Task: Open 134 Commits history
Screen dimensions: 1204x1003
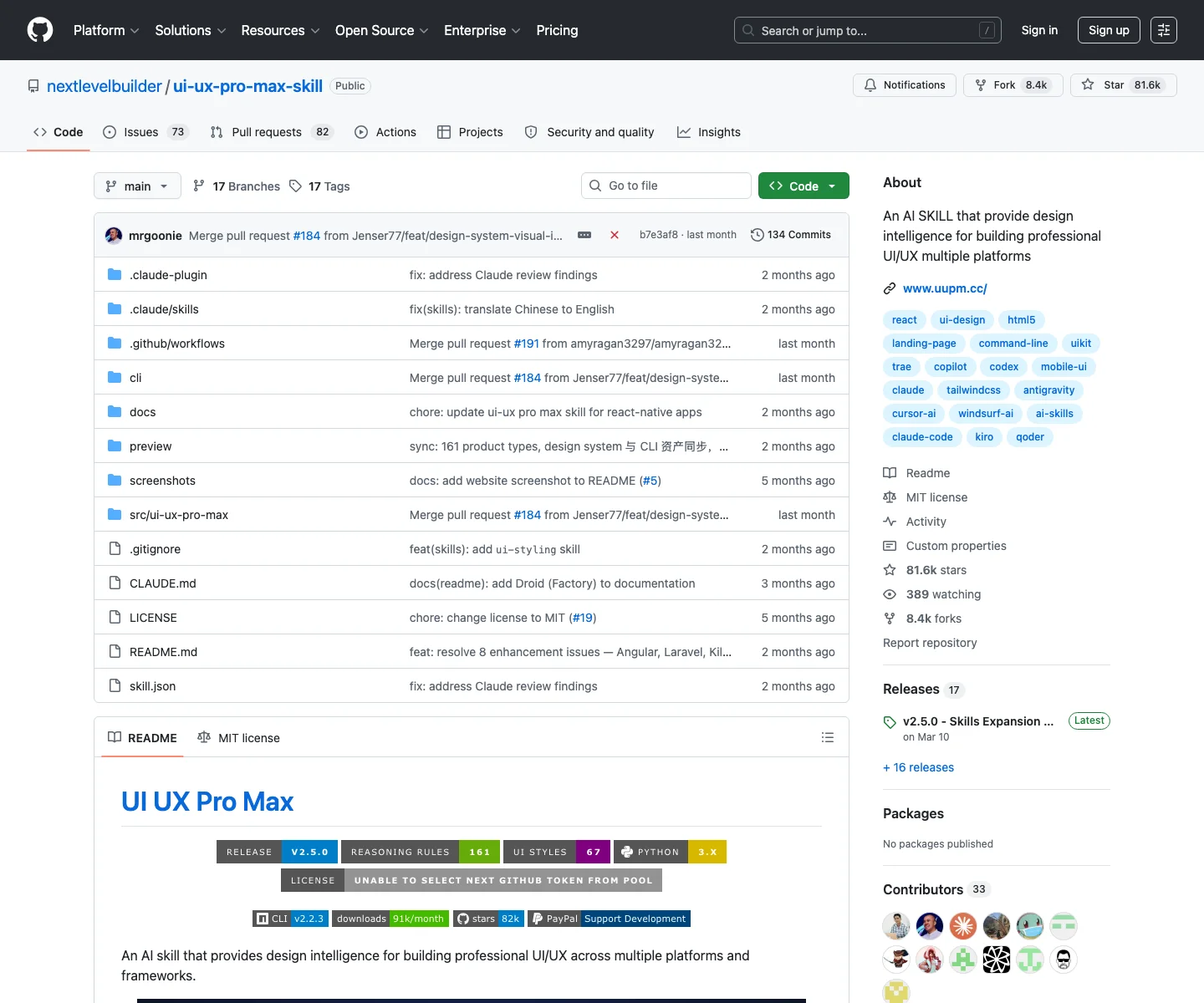Action: click(791, 235)
